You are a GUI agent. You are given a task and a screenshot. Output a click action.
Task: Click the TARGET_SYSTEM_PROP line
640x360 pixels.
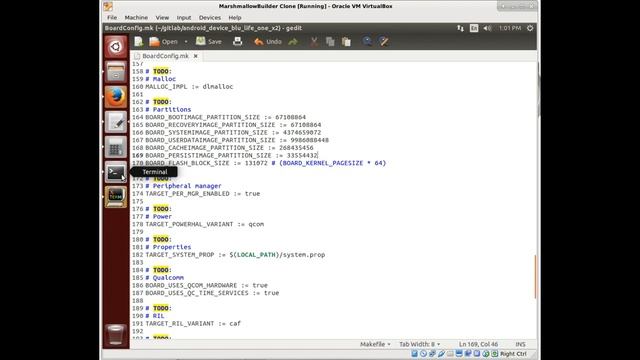[235, 255]
